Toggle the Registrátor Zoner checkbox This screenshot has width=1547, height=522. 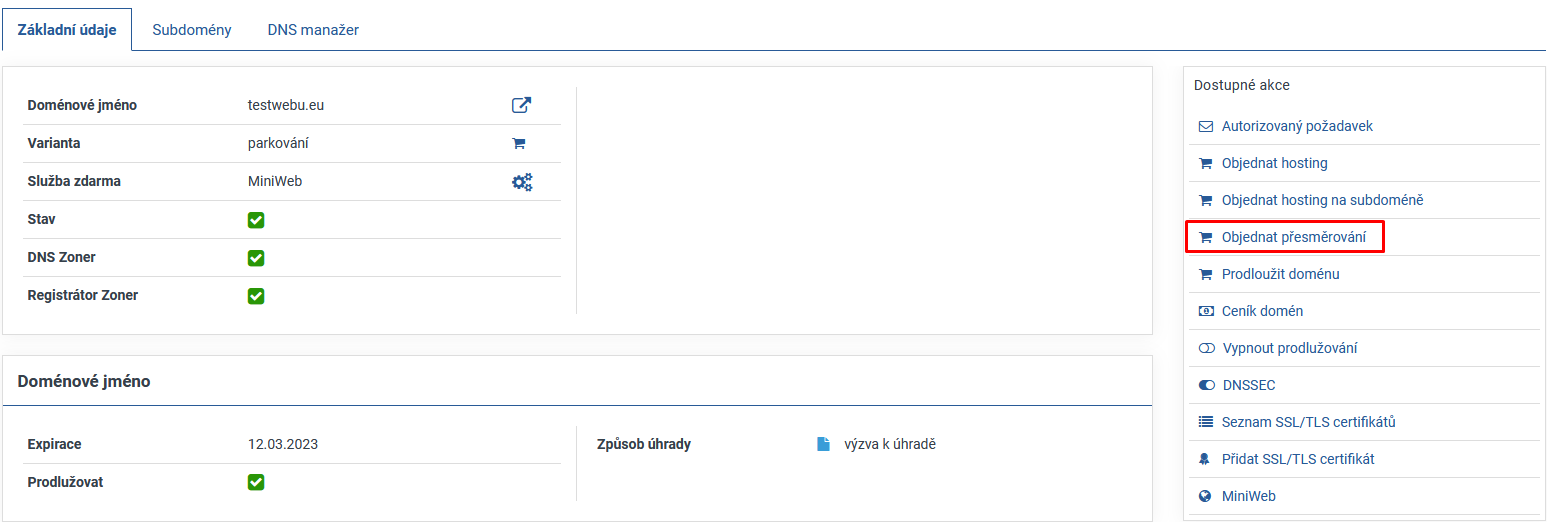click(x=256, y=296)
